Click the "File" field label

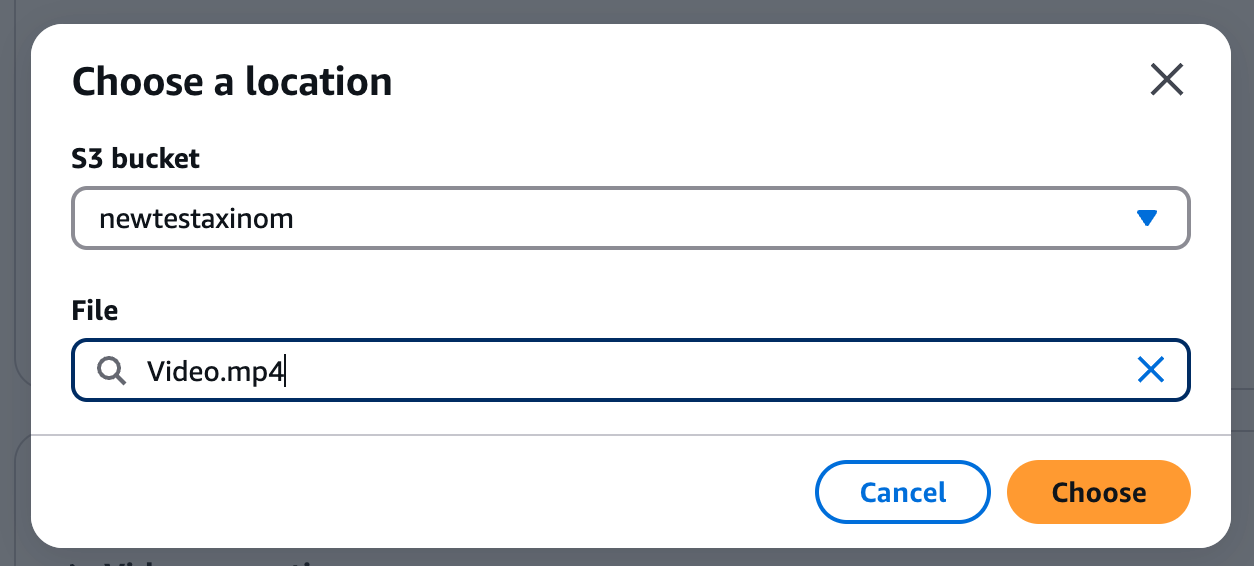pyautogui.click(x=95, y=310)
